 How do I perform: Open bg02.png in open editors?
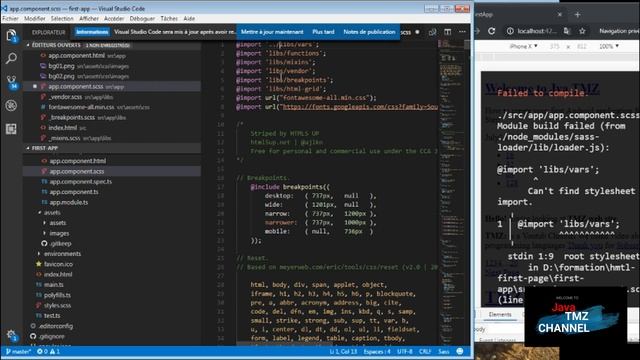coord(61,76)
